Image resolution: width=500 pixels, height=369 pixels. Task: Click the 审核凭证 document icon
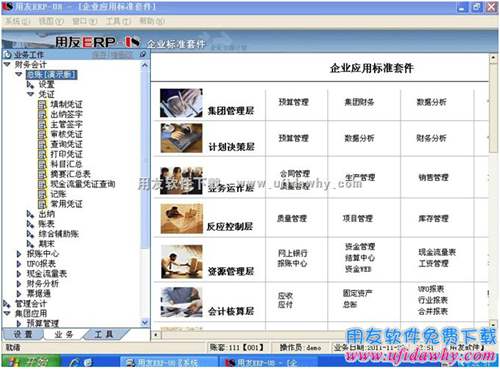point(42,134)
